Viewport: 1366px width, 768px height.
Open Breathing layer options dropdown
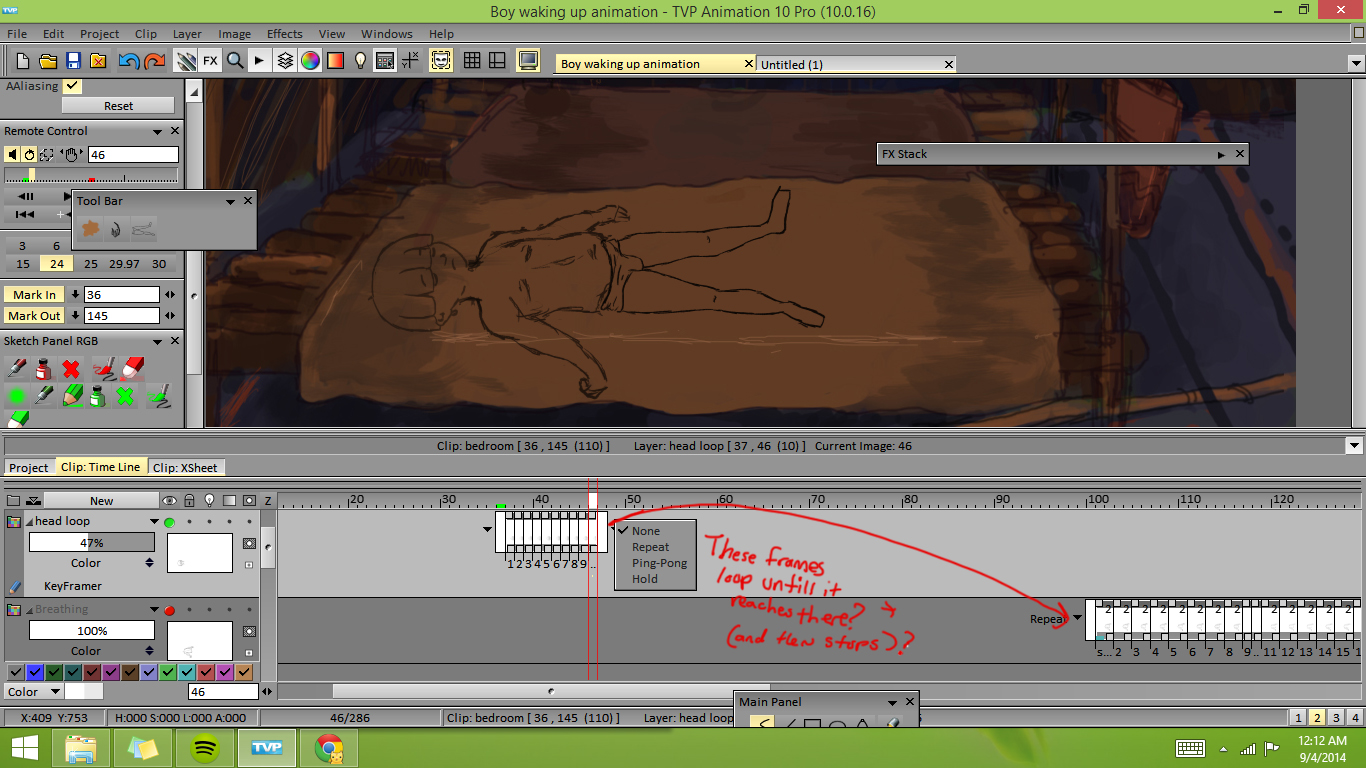[x=154, y=610]
